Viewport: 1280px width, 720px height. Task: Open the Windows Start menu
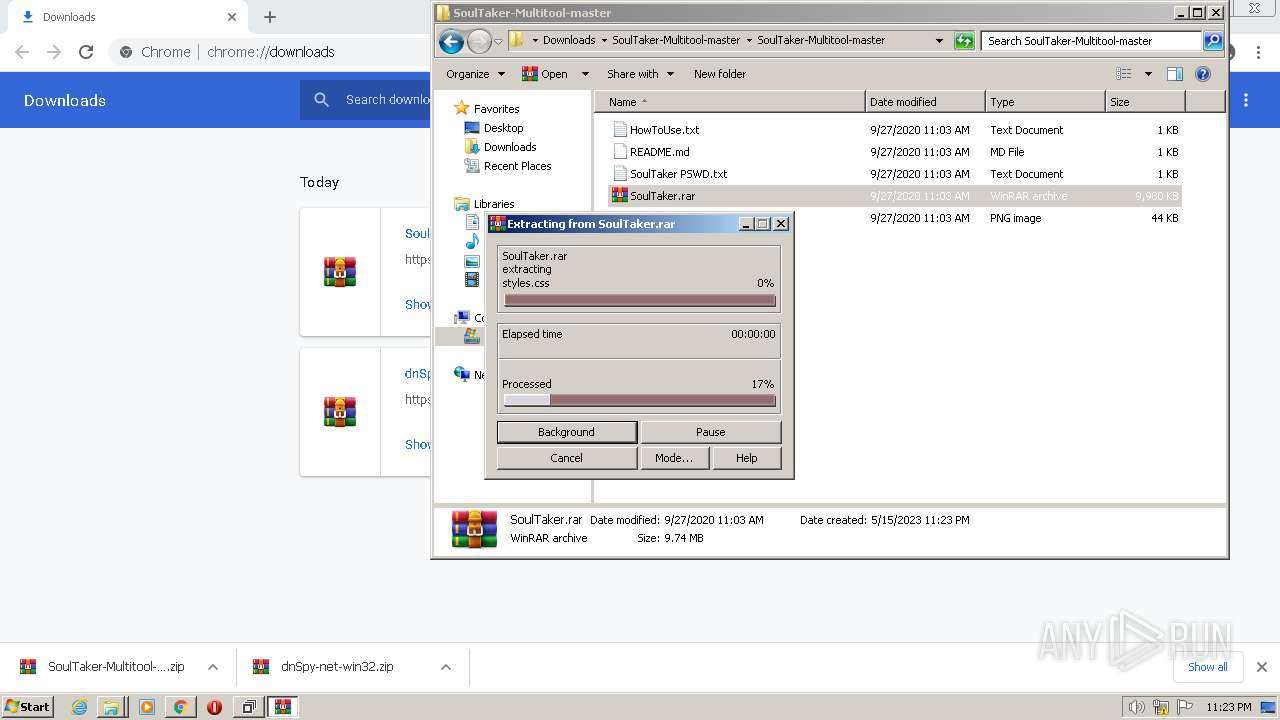[x=28, y=706]
